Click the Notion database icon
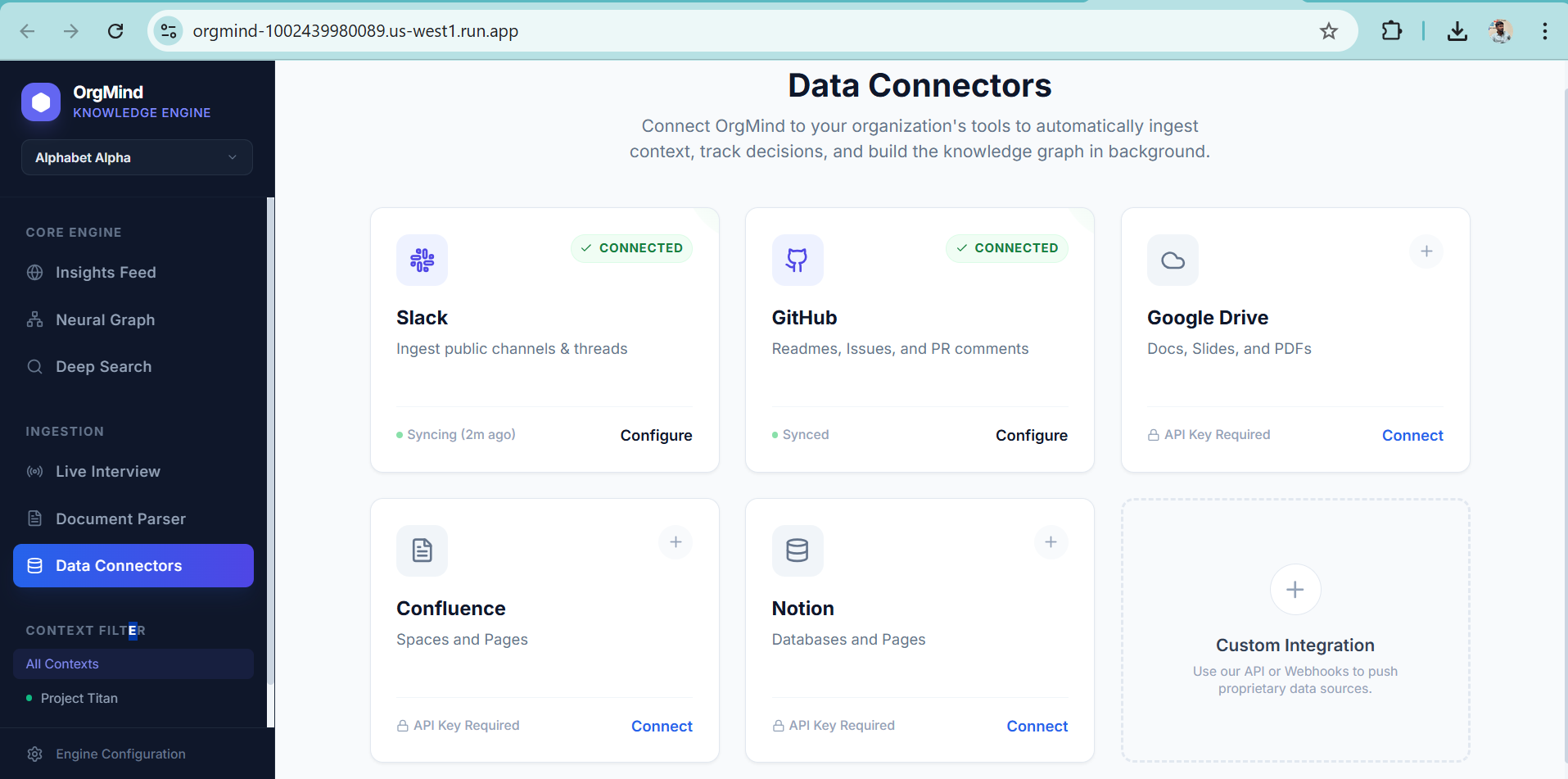This screenshot has width=1568, height=779. (798, 551)
